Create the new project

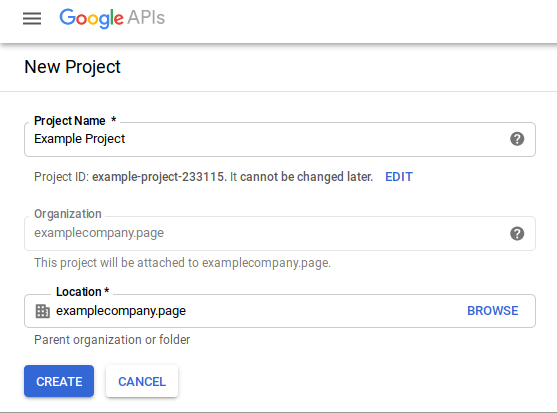[59, 381]
